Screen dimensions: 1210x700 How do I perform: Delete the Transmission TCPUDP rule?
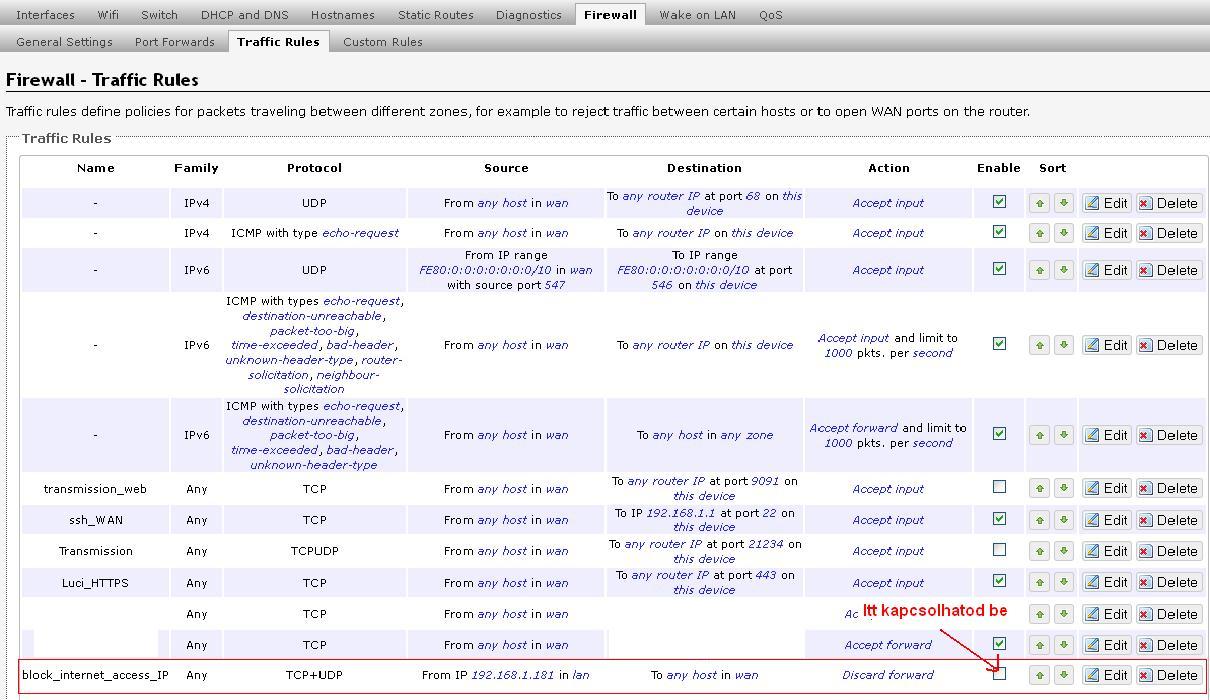1168,551
